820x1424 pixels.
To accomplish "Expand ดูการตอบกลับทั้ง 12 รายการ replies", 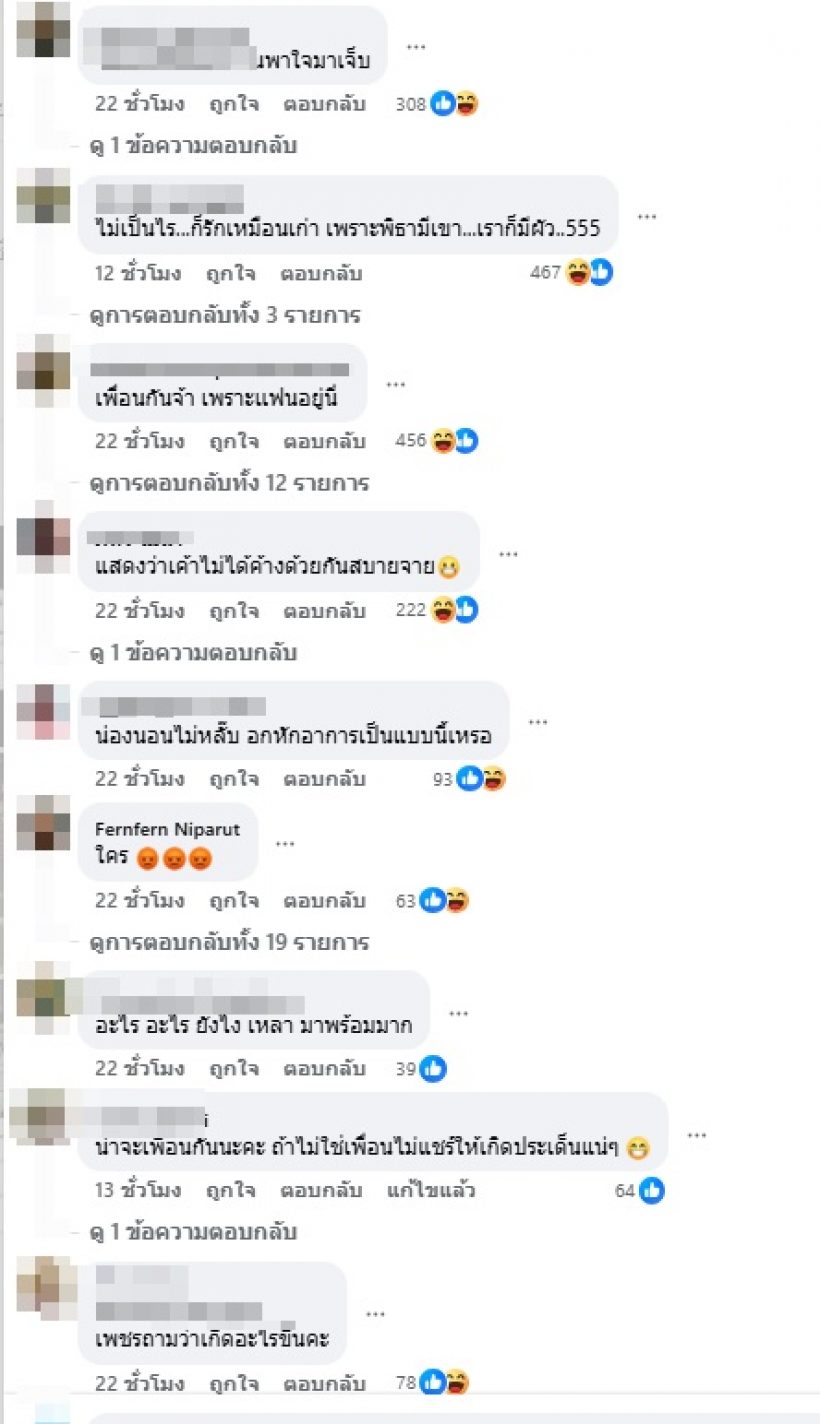I will click(x=229, y=483).
